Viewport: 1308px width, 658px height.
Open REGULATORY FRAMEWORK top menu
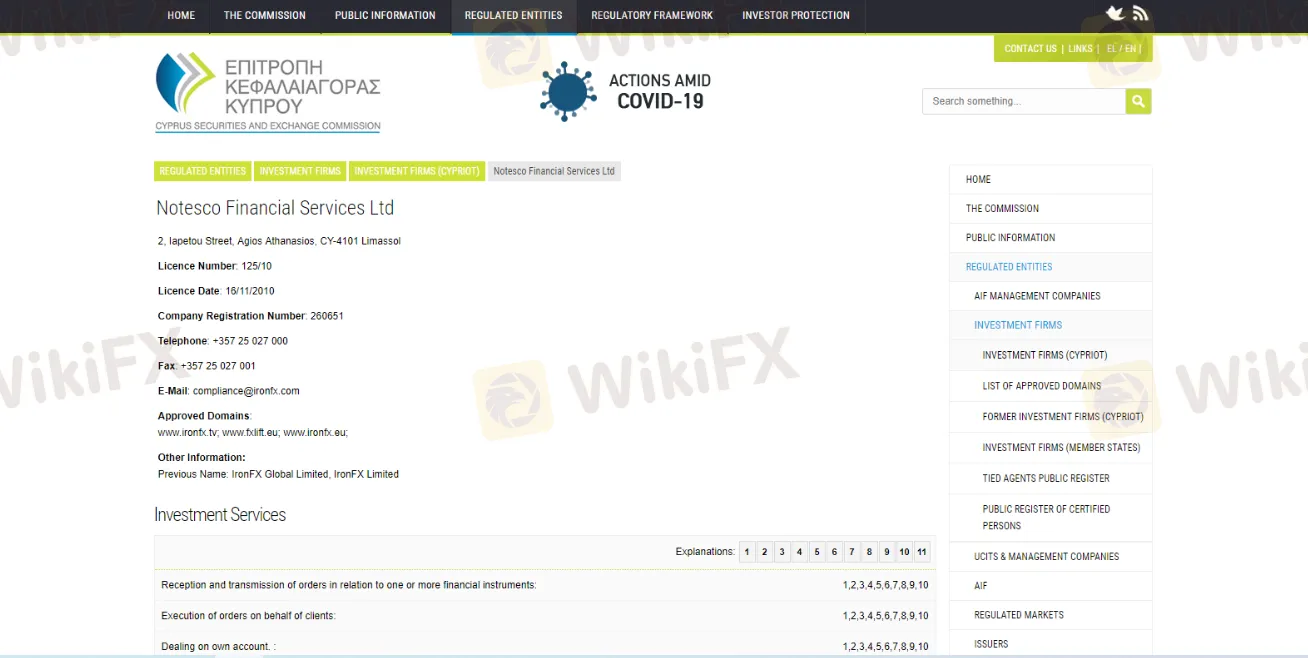652,16
